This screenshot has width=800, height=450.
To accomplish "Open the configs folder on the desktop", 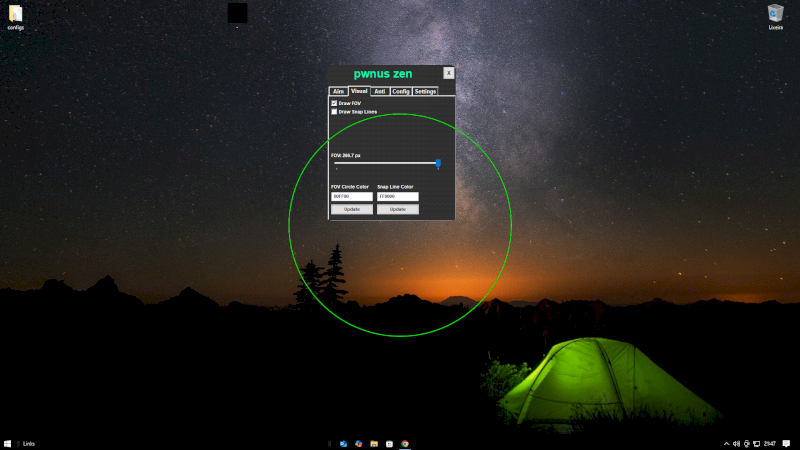I will pyautogui.click(x=15, y=14).
